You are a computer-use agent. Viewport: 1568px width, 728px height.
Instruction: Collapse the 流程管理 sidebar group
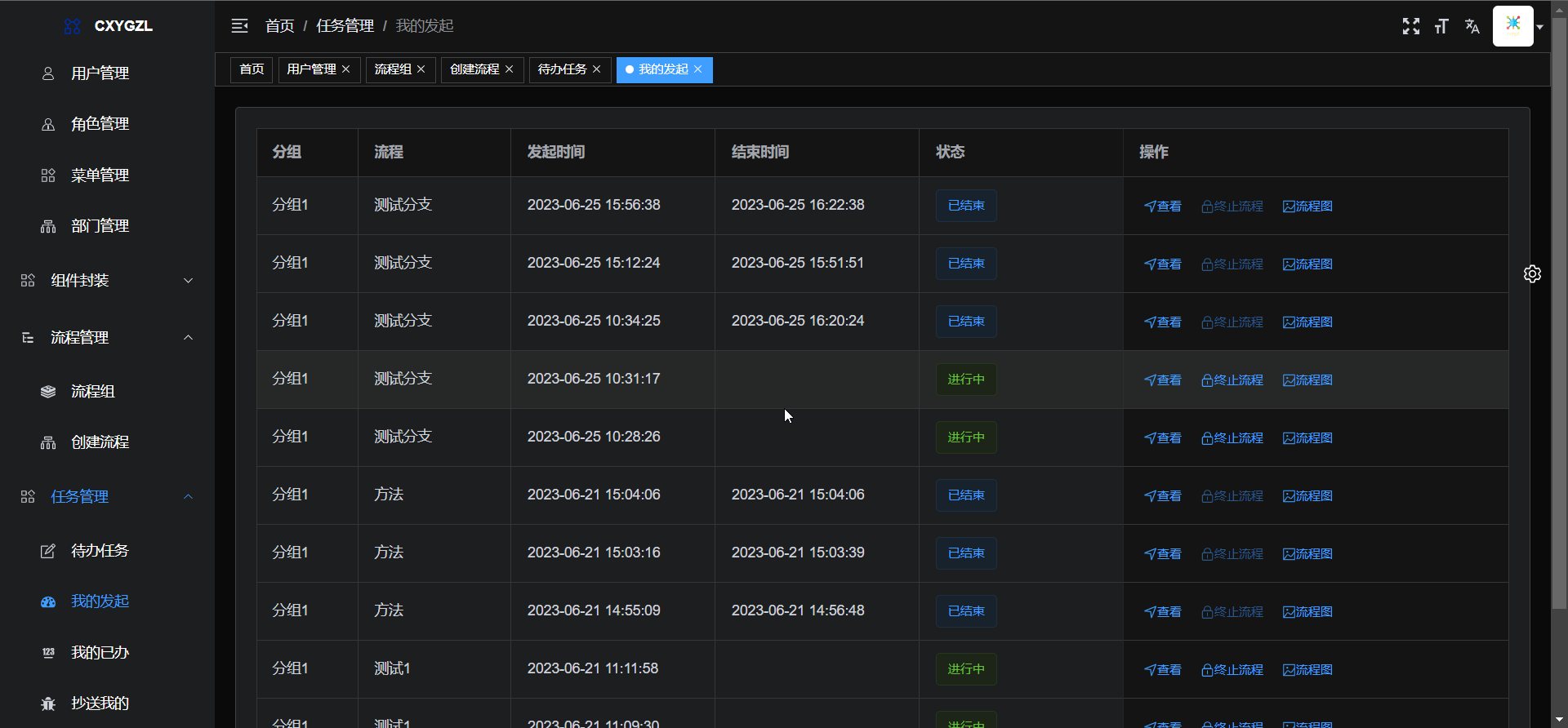[x=107, y=338]
